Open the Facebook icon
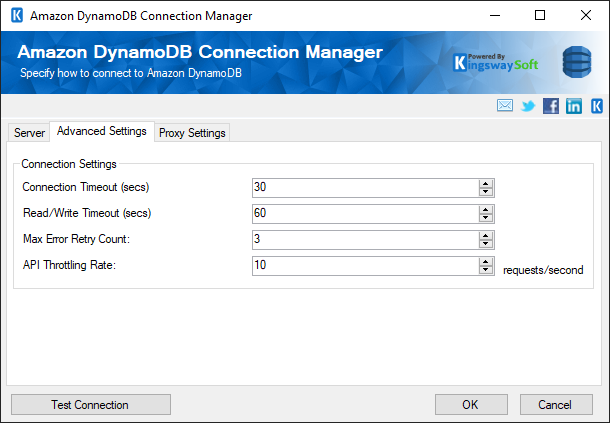This screenshot has width=610, height=423. tap(550, 106)
